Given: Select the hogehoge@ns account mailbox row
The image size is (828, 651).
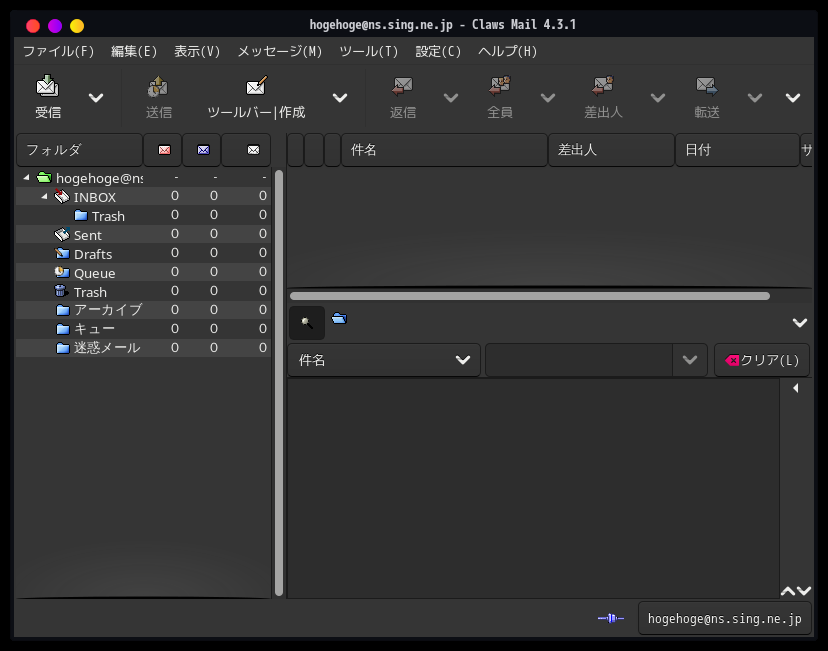Looking at the screenshot, I should point(143,178).
